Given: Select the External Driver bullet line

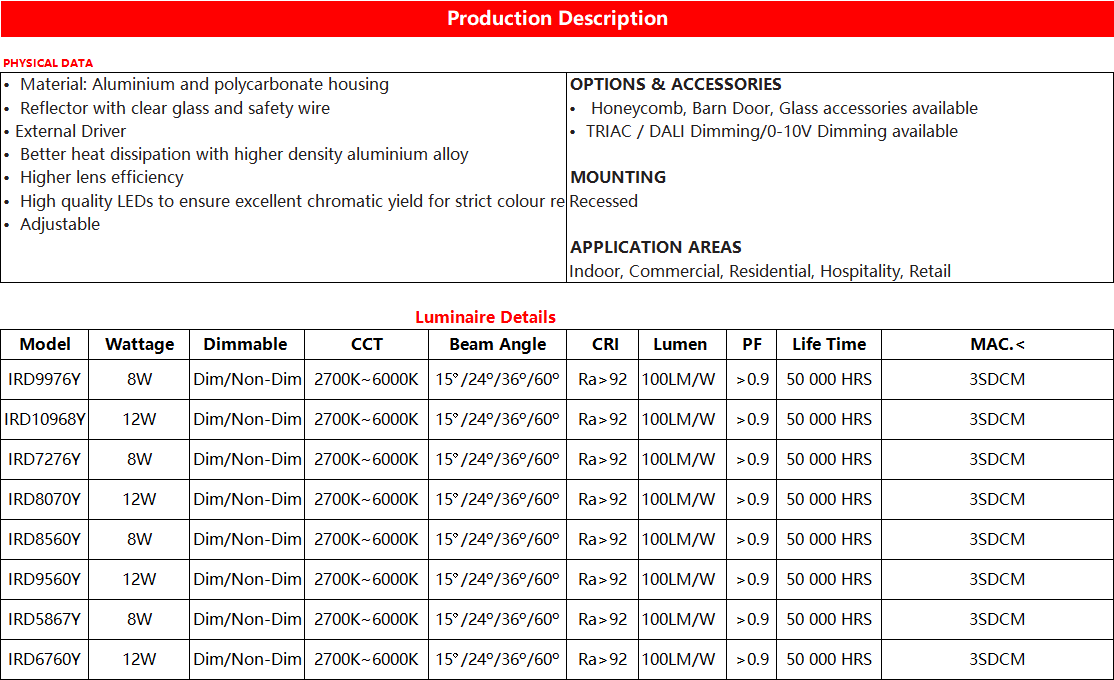Looking at the screenshot, I should tap(70, 131).
